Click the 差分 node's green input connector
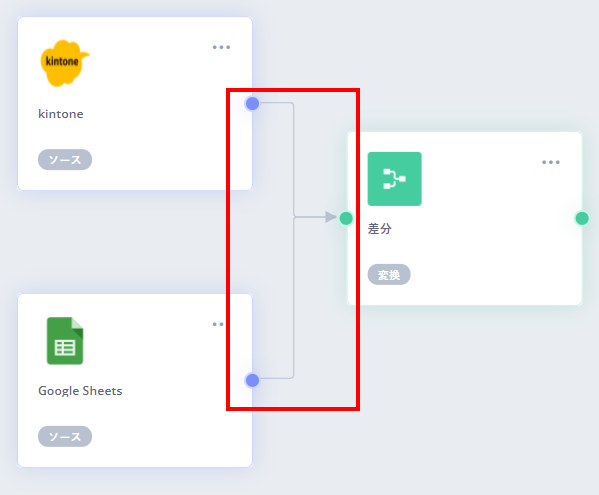Viewport: 599px width, 495px height. point(346,218)
